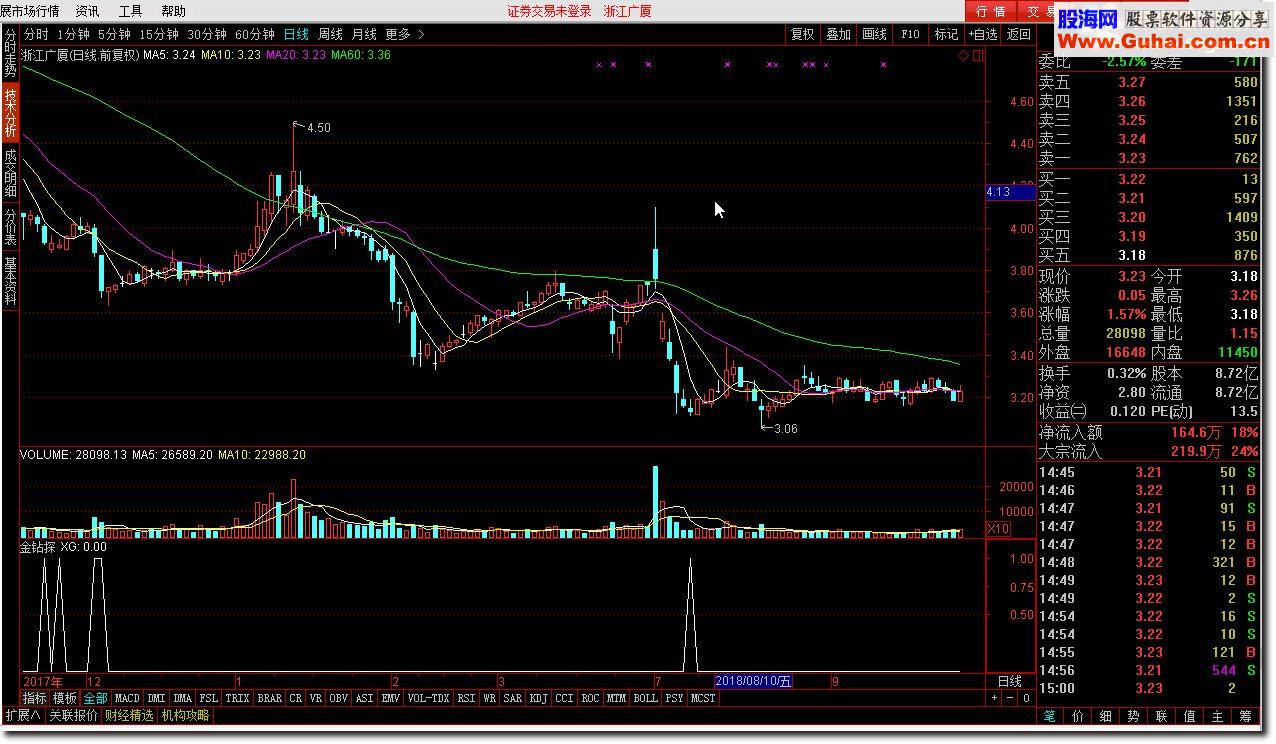Screen dimensions: 1276x744
Task: Open the 主 main force tab
Action: pos(1218,716)
